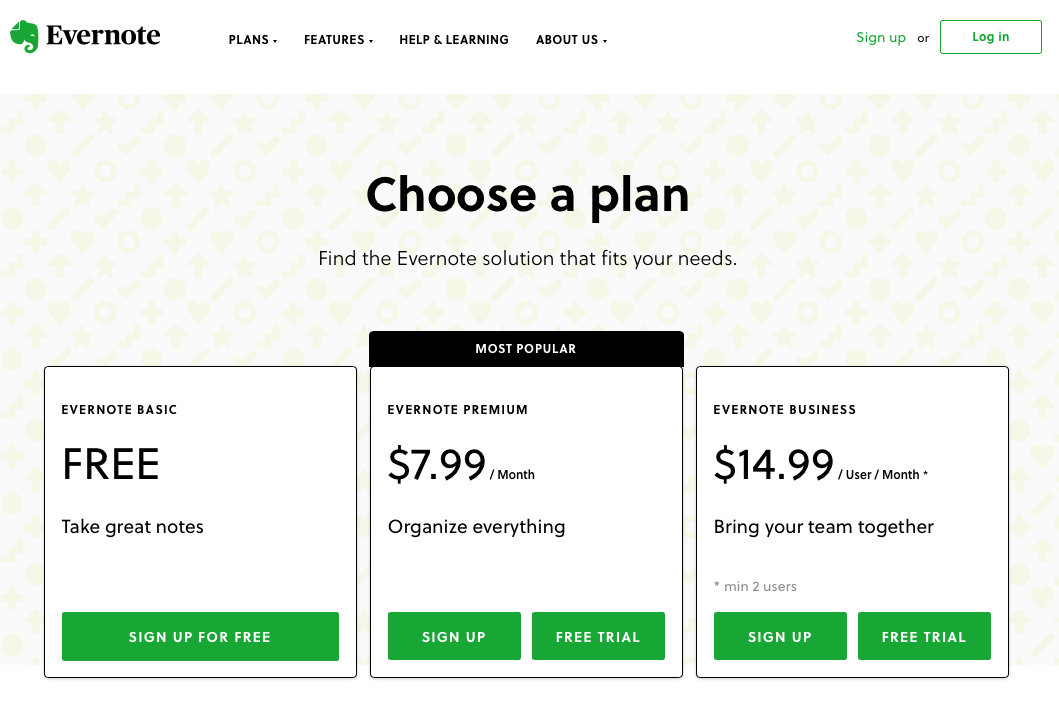
Task: Click the Sign up link in header
Action: (881, 38)
